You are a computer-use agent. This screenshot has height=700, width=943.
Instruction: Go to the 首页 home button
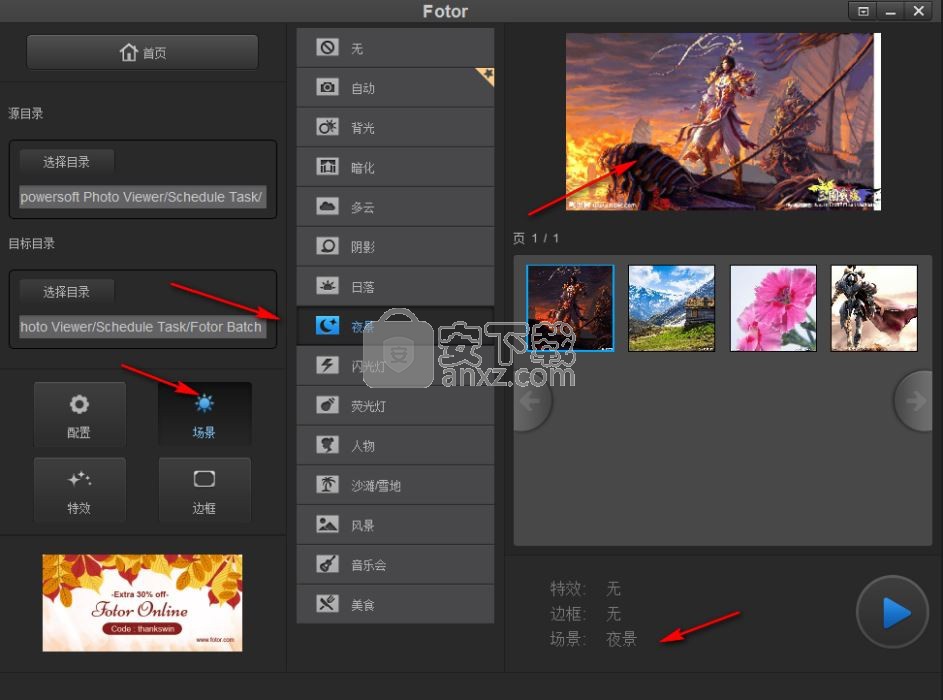[x=143, y=52]
